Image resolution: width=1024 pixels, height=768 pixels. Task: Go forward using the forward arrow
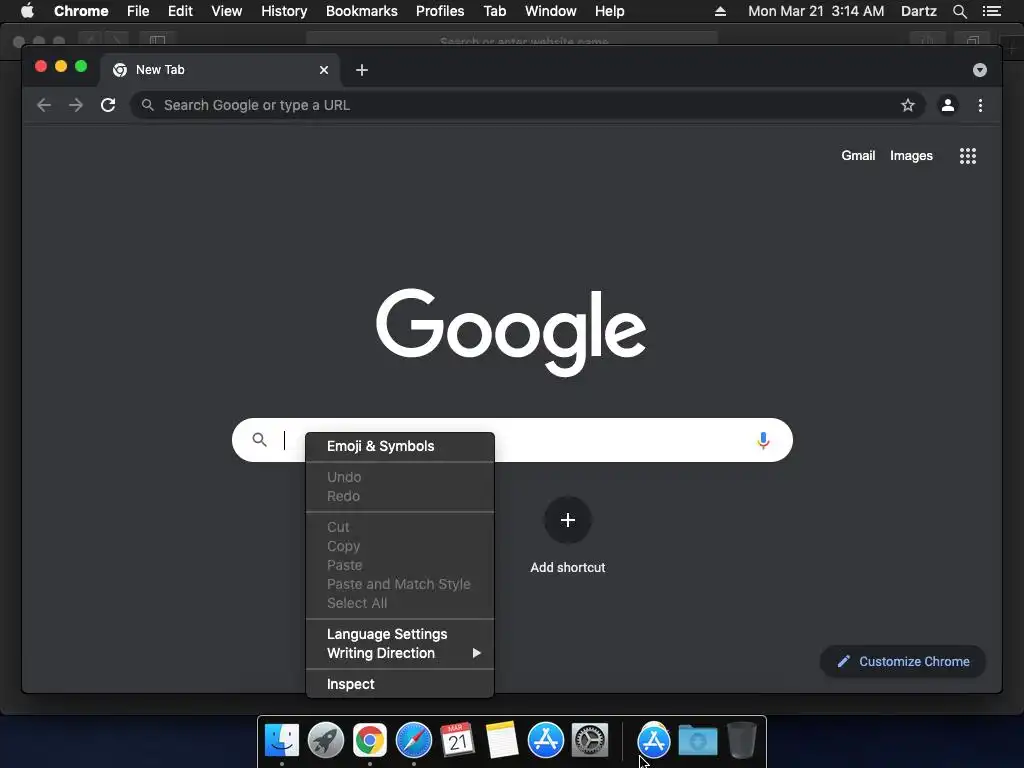click(x=76, y=105)
